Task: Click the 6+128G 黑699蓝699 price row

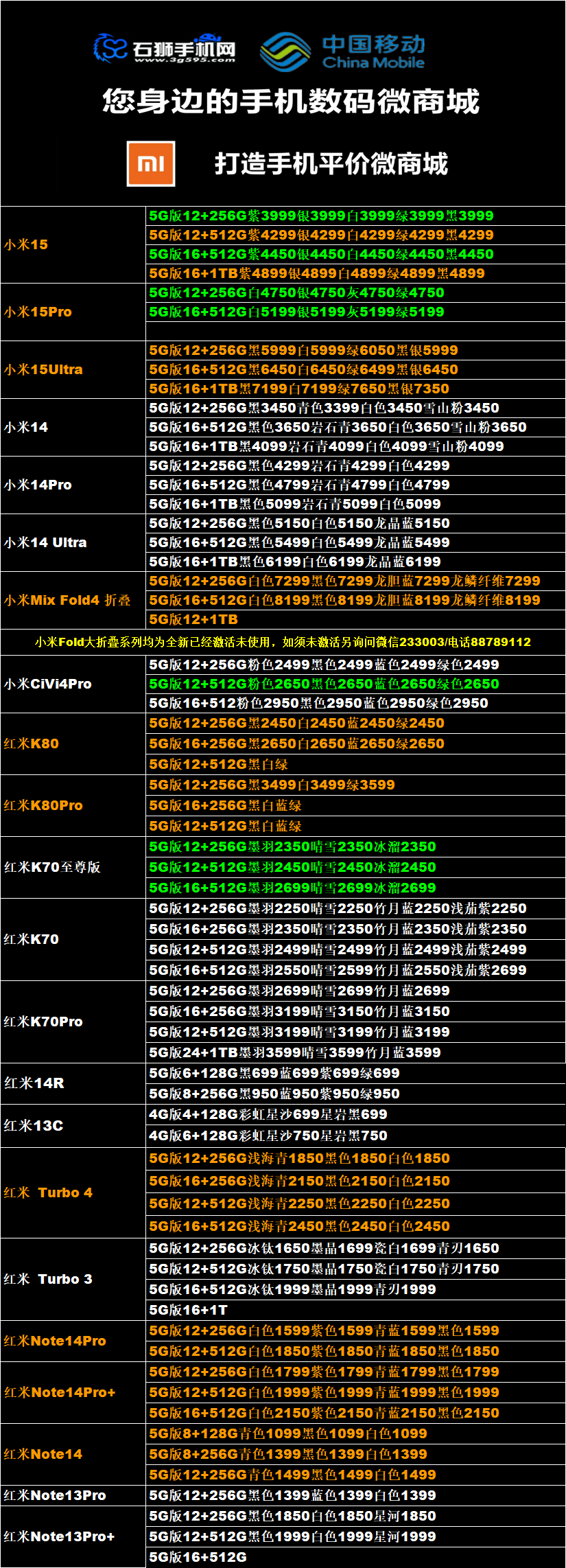Action: pos(356,1073)
